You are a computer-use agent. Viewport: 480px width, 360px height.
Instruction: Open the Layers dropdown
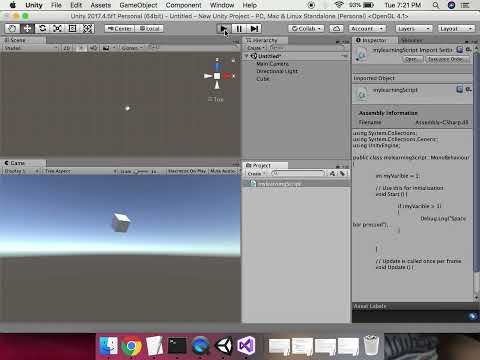[414, 29]
